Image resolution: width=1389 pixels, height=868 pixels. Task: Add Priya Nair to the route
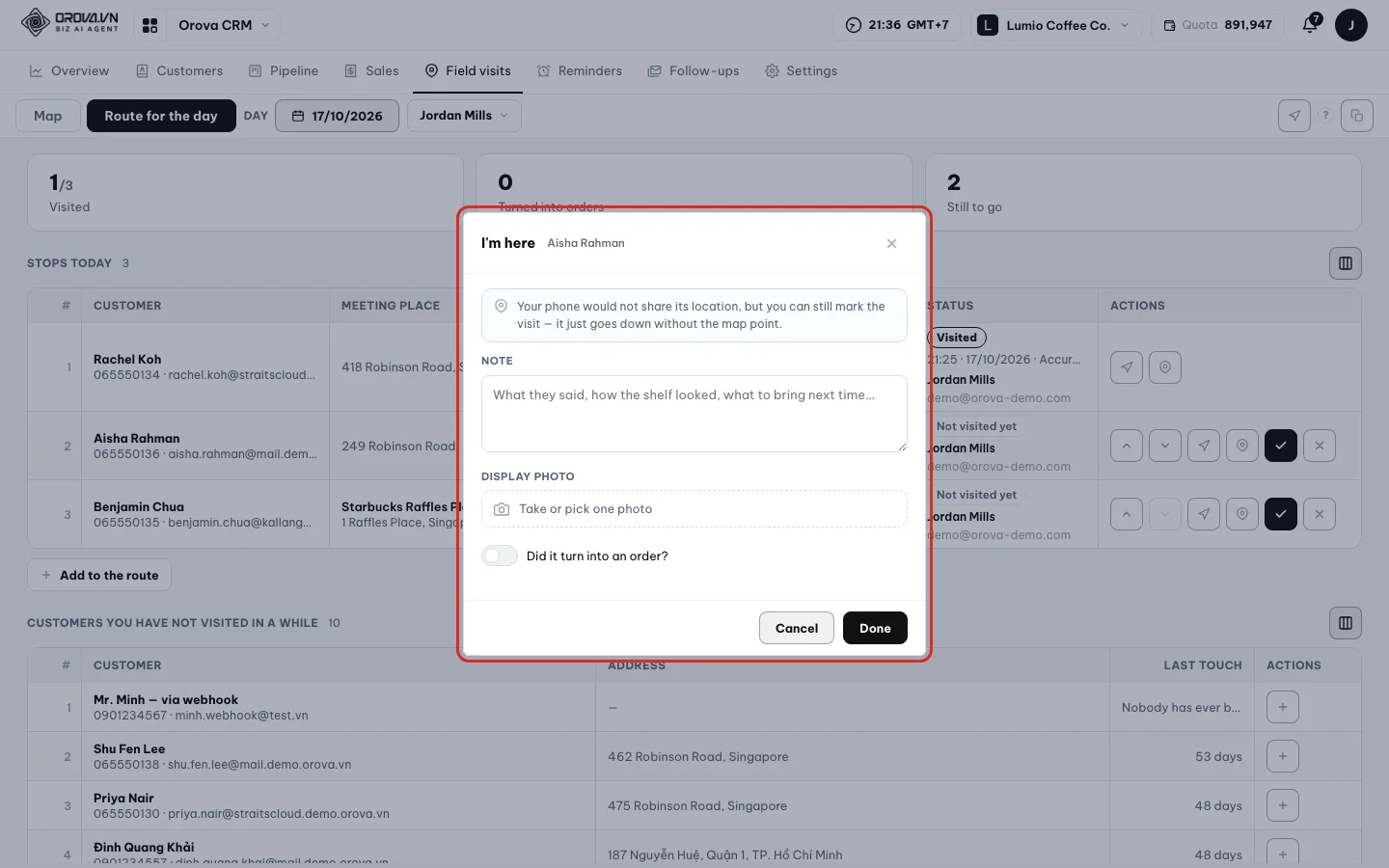pos(1283,805)
